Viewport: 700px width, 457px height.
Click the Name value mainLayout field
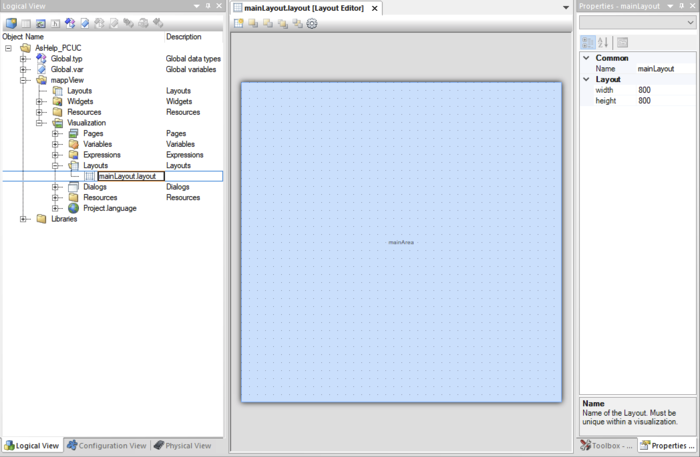(666, 69)
